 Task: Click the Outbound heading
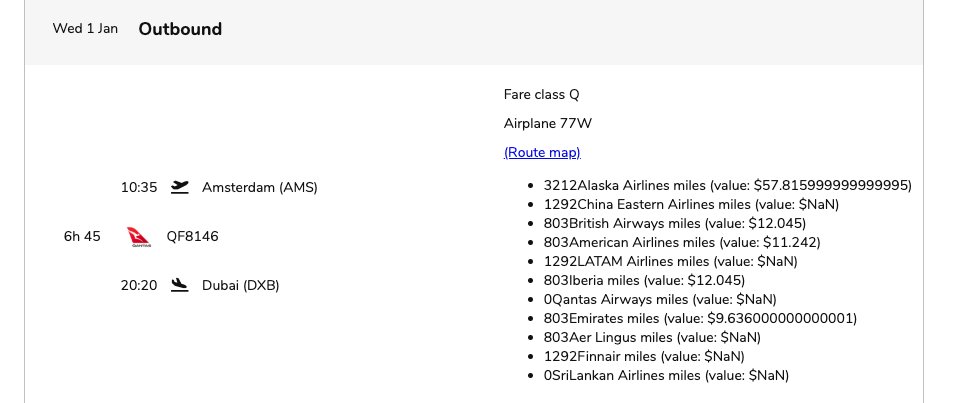pos(180,29)
